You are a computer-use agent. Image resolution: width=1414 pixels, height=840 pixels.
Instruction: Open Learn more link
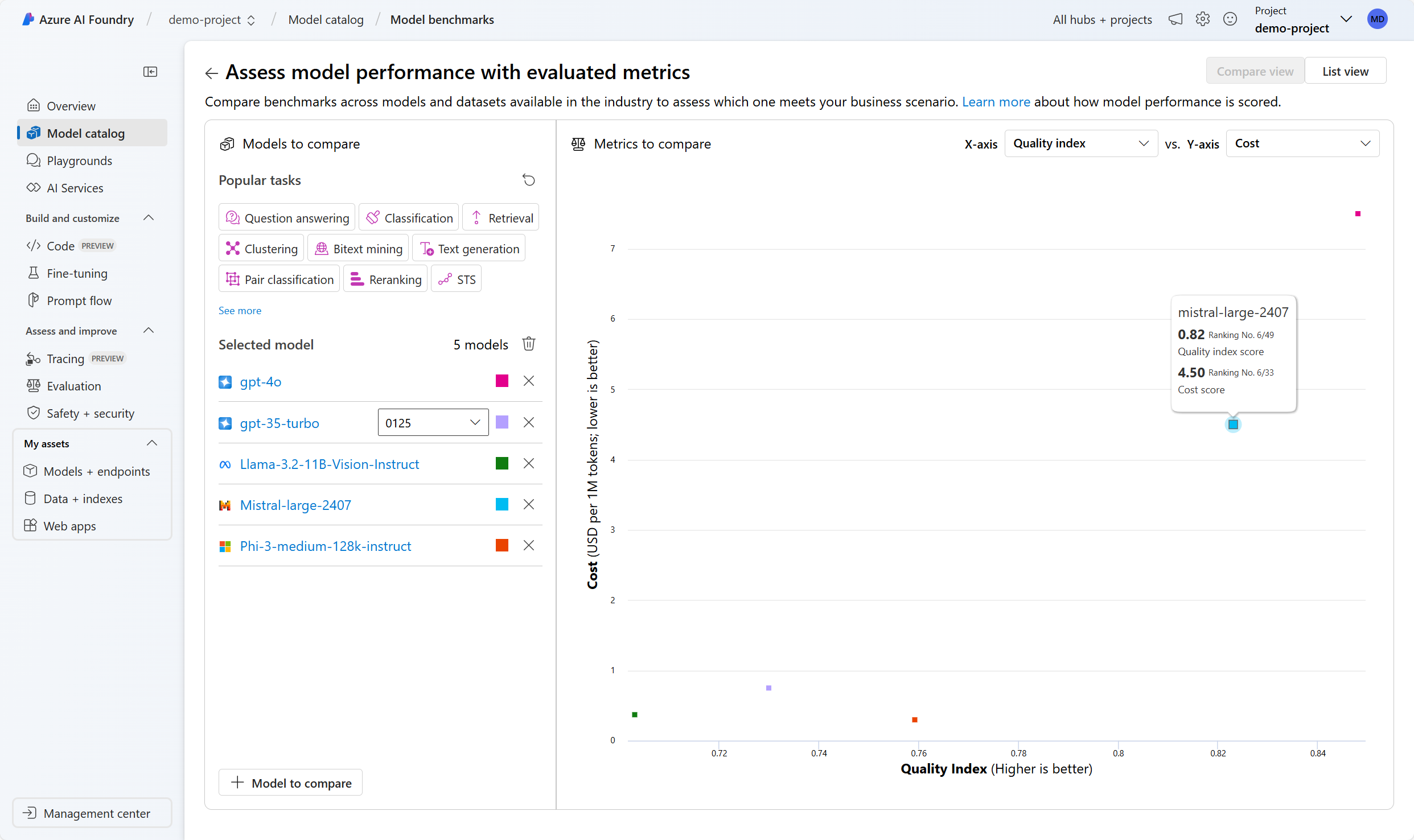(996, 102)
